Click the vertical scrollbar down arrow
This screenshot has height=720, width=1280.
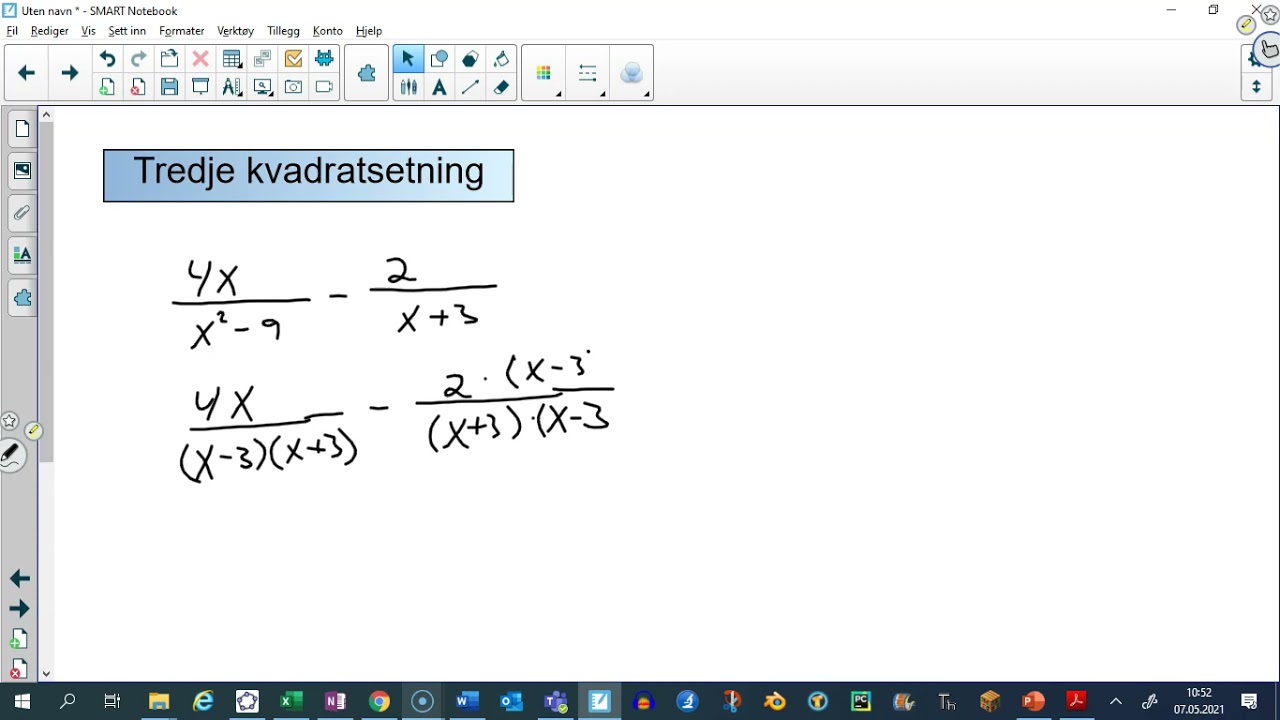coord(46,674)
